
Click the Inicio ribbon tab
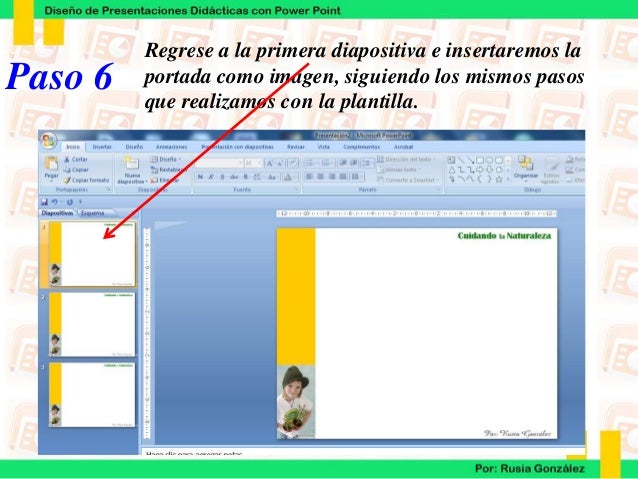click(73, 147)
